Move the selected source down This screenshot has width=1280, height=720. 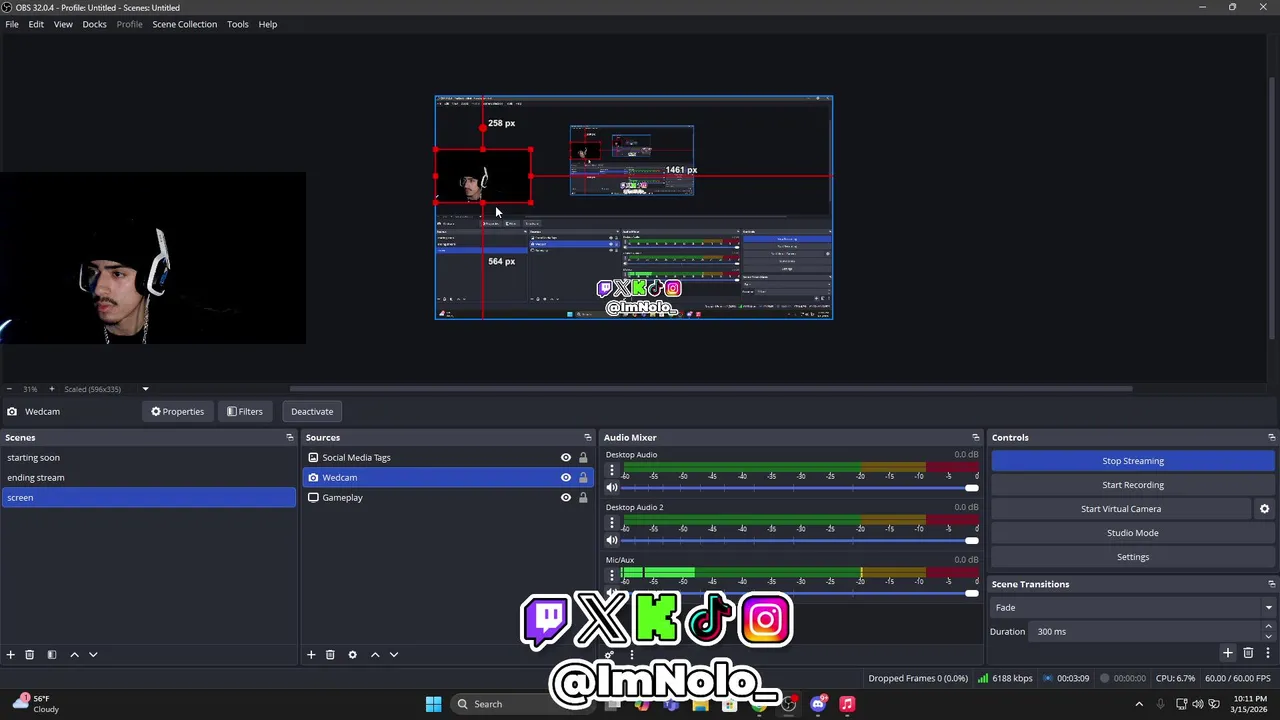click(x=394, y=655)
